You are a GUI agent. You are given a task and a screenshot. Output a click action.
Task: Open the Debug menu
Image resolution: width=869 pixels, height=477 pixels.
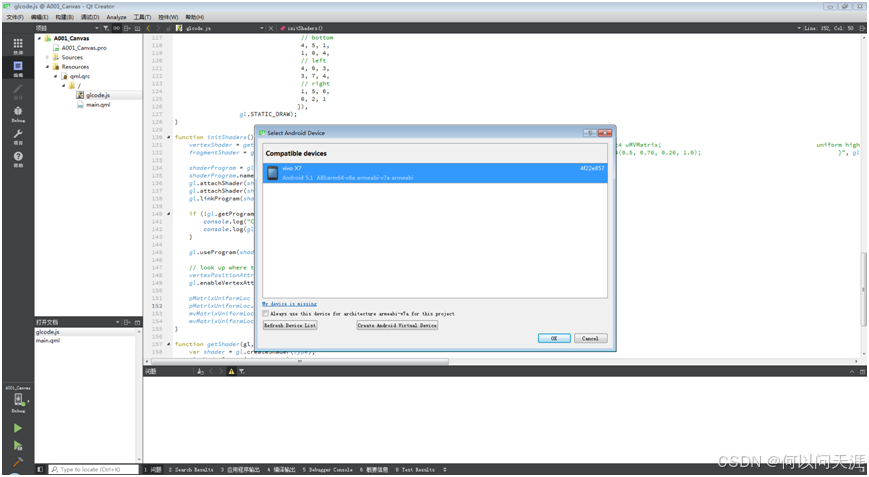89,17
